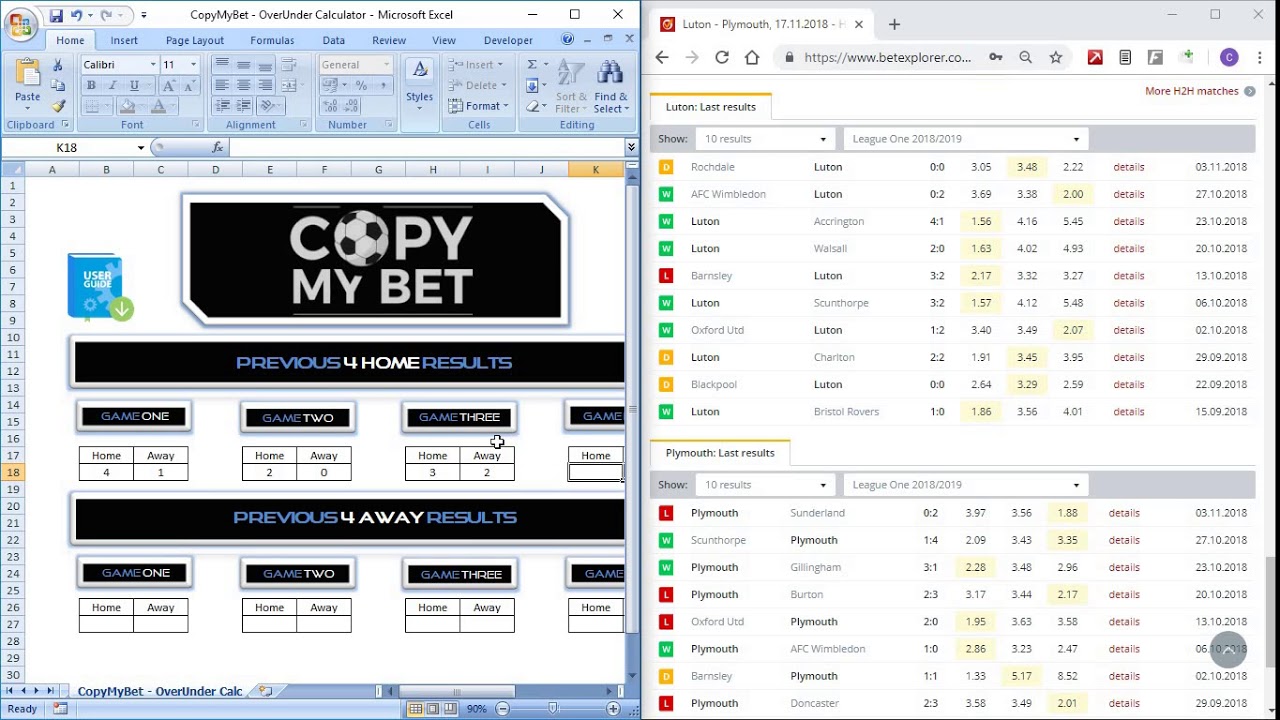Click the Copy icon in Clipboard group
The height and width of the screenshot is (720, 1280).
click(x=58, y=86)
